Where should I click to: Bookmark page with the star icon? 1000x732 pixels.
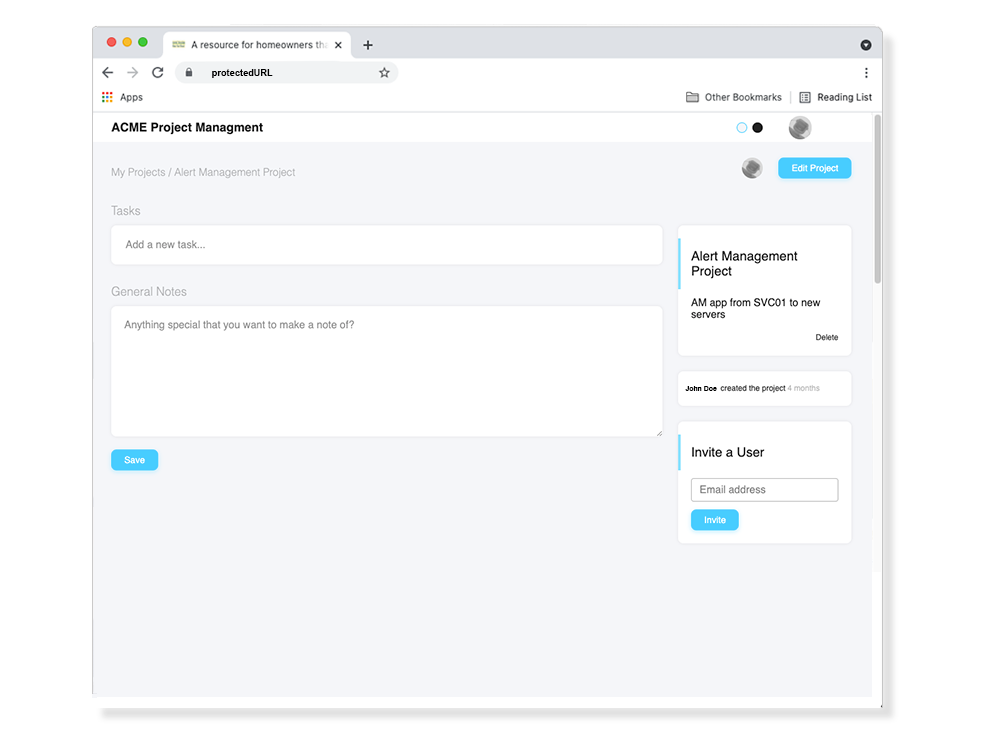(384, 73)
